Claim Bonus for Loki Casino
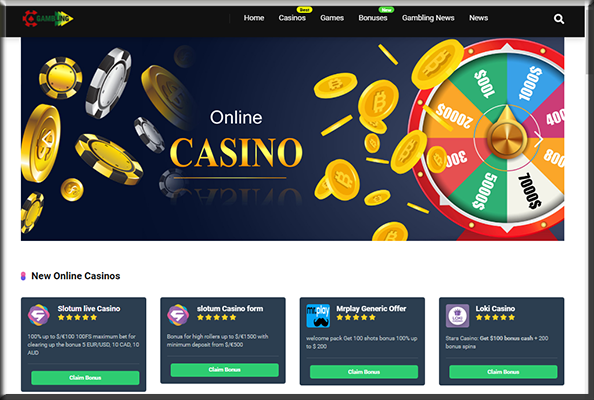 coord(503,372)
